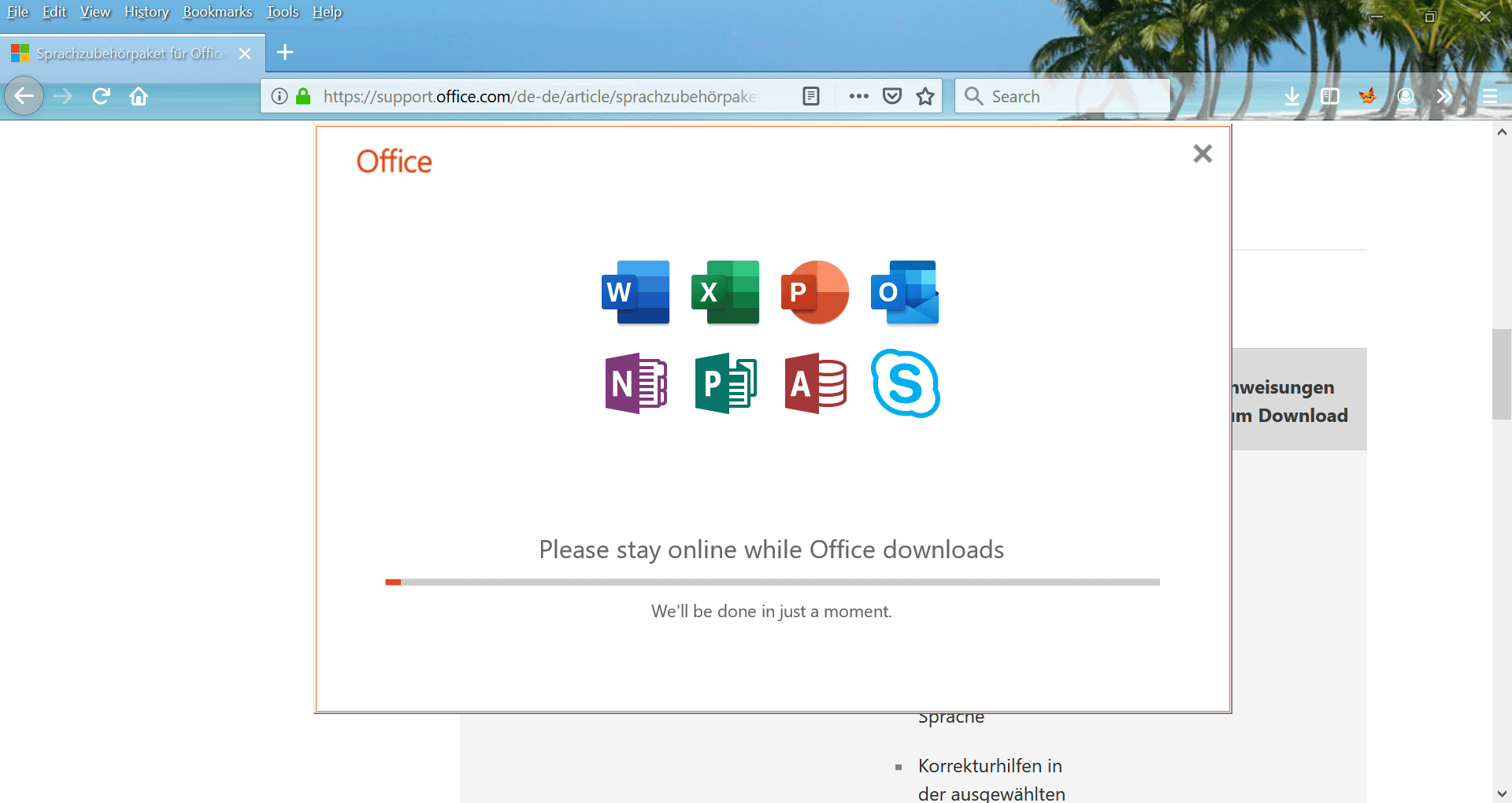Click 'We'll be done in just a moment' text
The width and height of the screenshot is (1512, 803).
772,612
